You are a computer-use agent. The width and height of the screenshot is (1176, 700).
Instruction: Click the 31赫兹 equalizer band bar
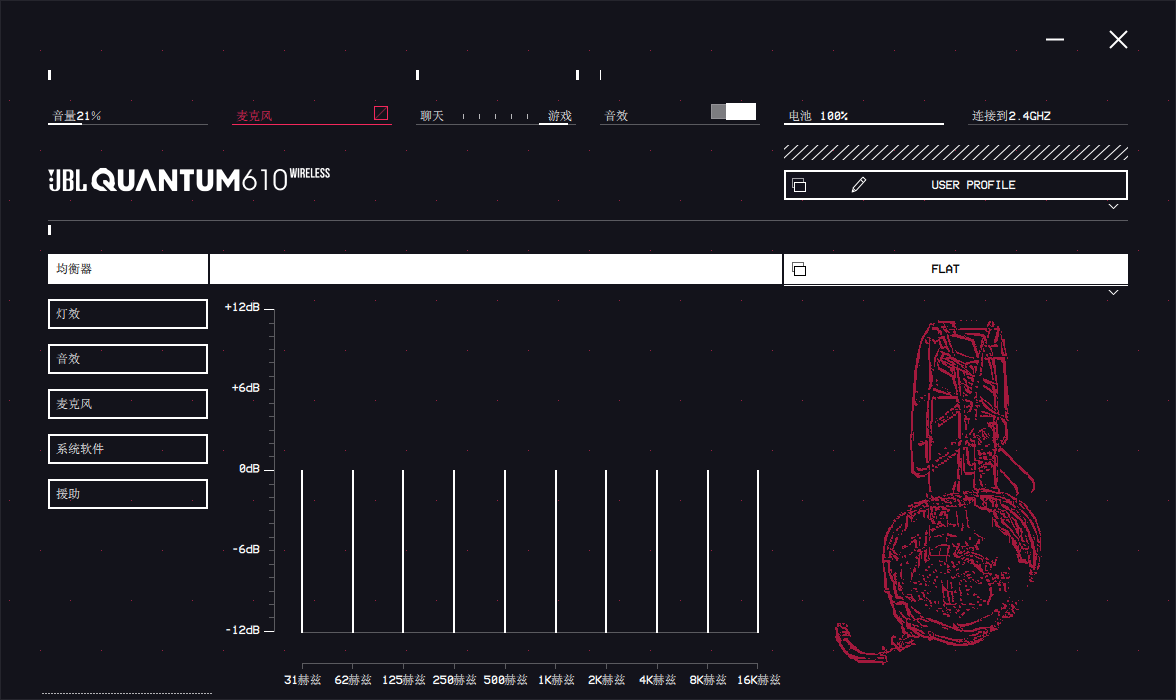302,550
